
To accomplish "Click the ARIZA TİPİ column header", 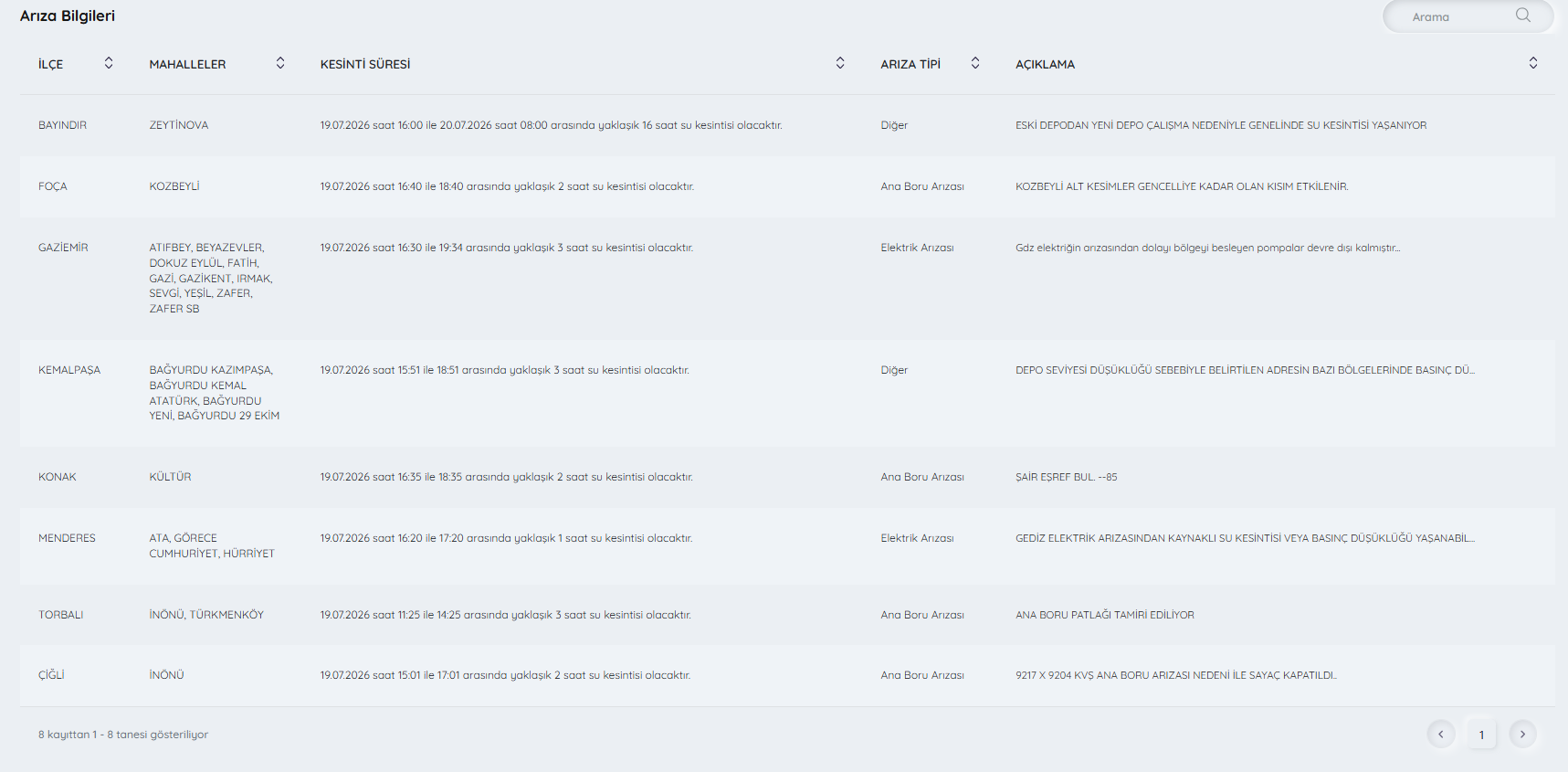I will pyautogui.click(x=910, y=64).
